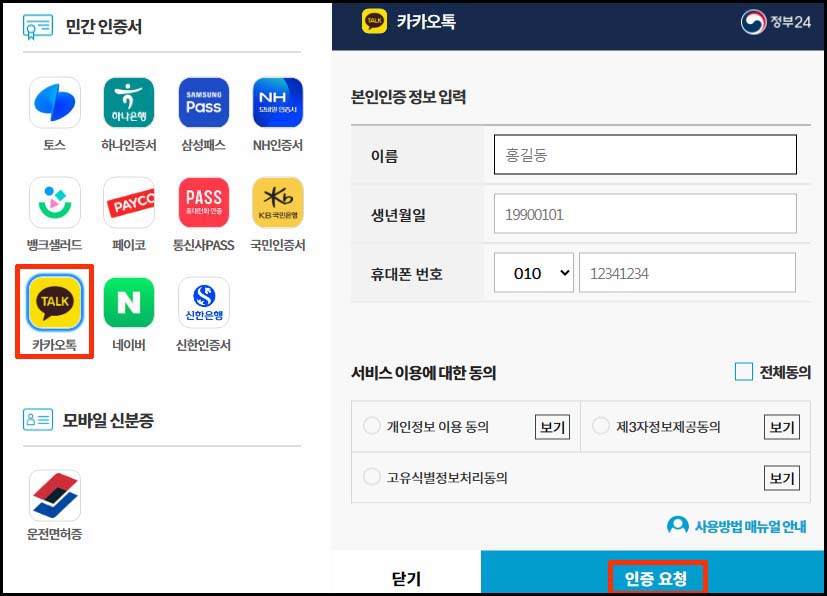Select the 제3자정보제공동의 radio button
This screenshot has width=827, height=596.
click(601, 426)
